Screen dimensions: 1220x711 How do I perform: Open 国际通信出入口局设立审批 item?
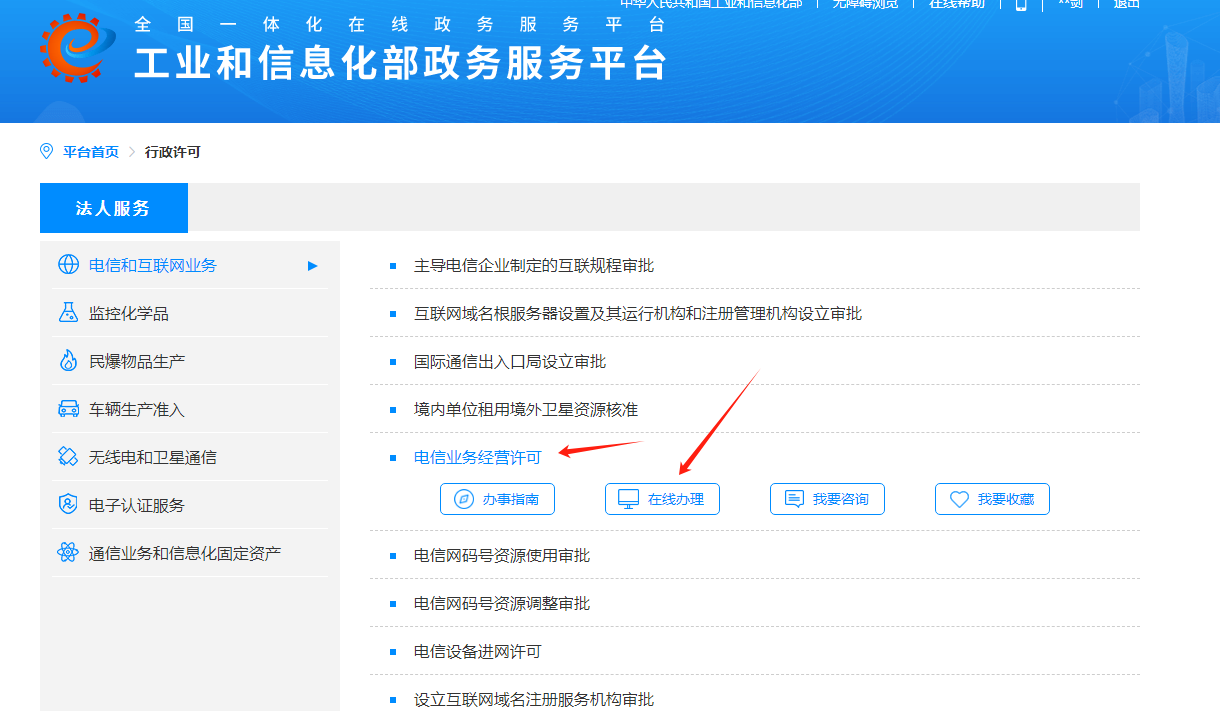pyautogui.click(x=510, y=361)
